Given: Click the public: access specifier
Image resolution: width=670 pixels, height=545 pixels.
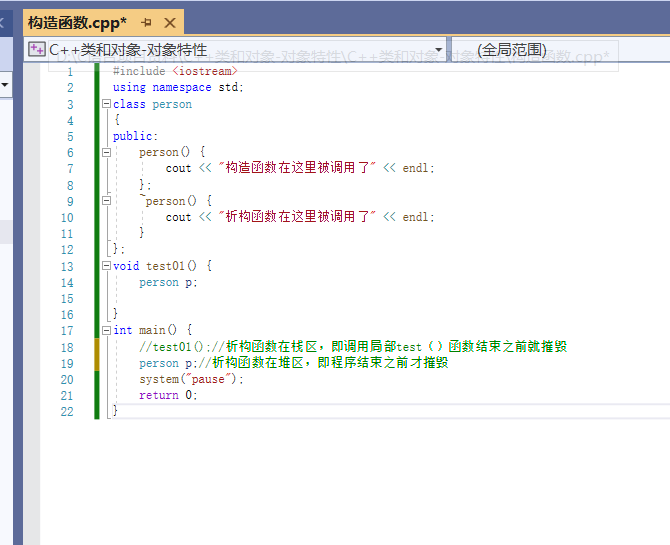Looking at the screenshot, I should 135,136.
